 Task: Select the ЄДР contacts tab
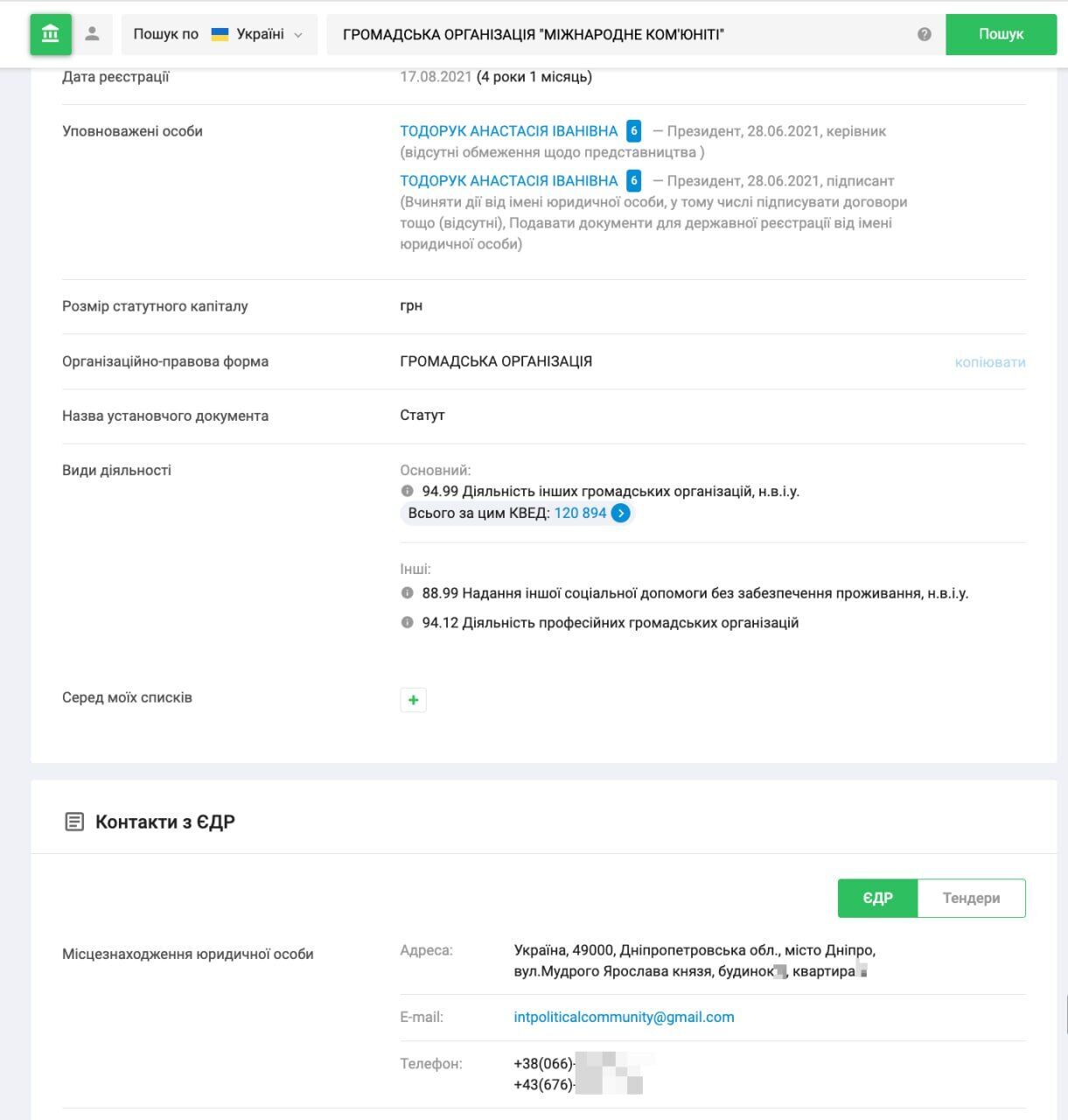pos(877,898)
